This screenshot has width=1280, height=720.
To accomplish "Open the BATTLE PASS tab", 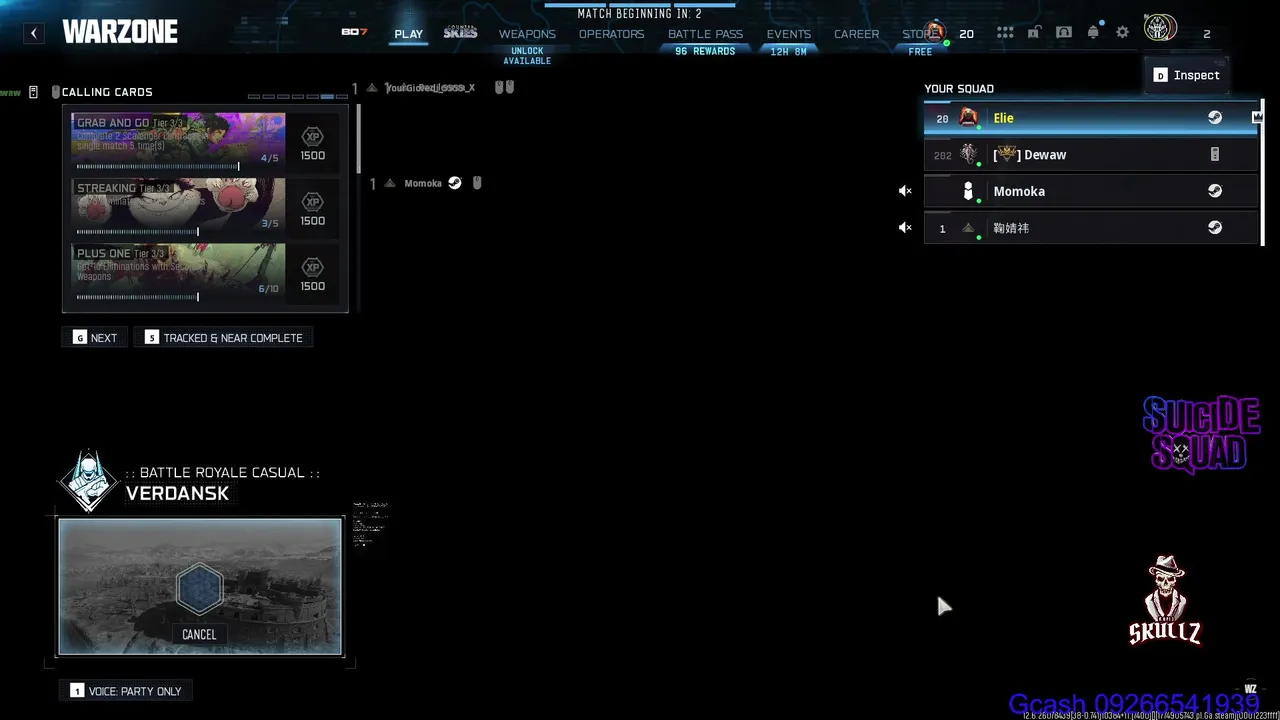I will point(705,34).
